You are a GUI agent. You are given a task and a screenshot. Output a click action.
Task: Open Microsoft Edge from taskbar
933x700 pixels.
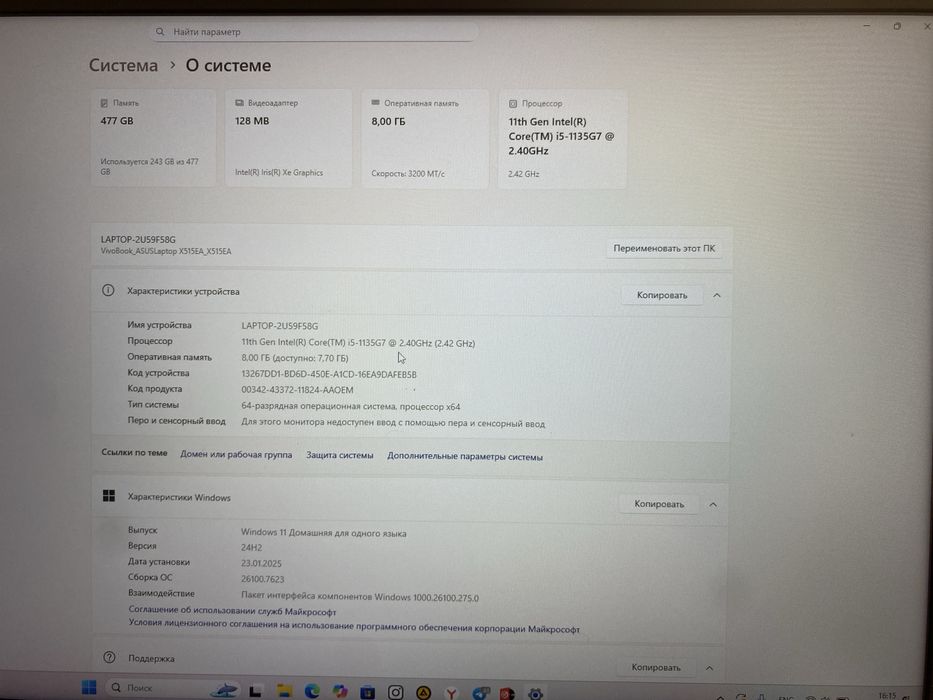point(312,691)
